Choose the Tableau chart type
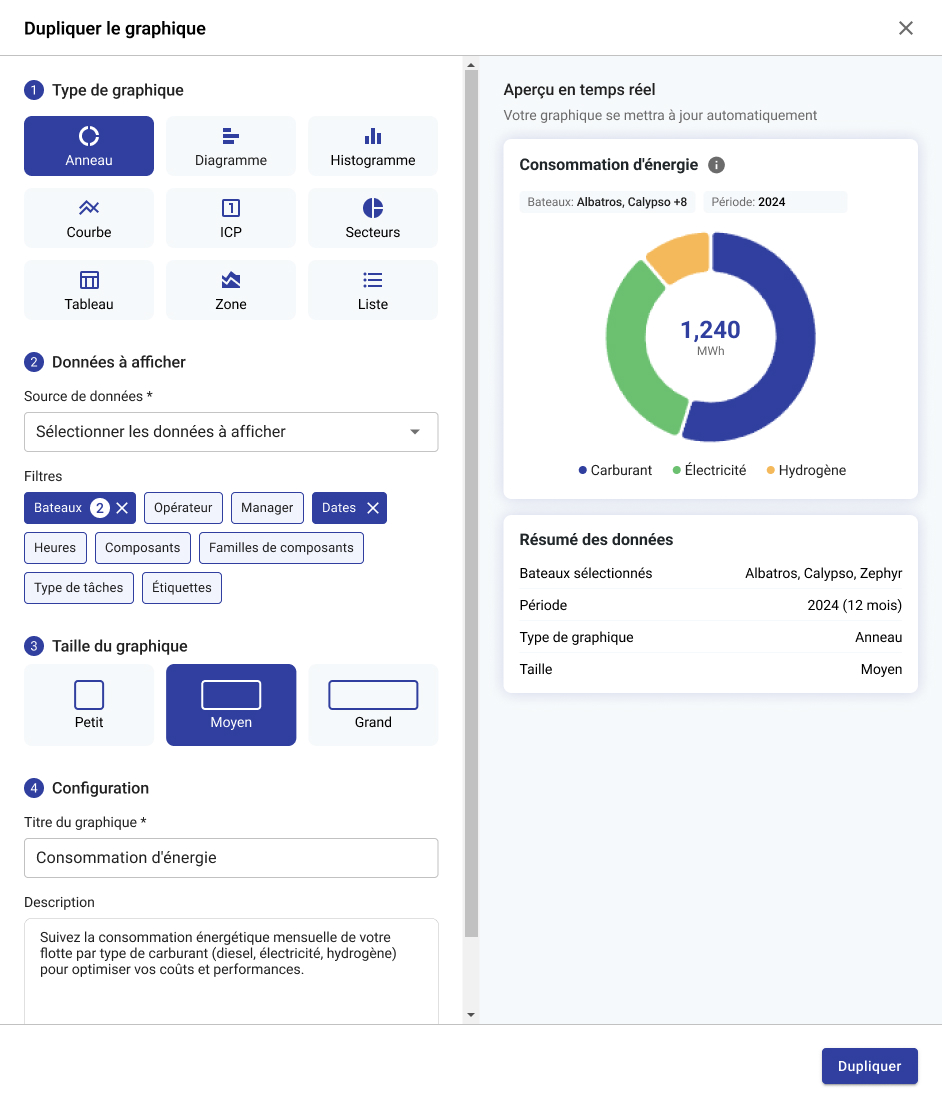942x1108 pixels. coord(88,290)
